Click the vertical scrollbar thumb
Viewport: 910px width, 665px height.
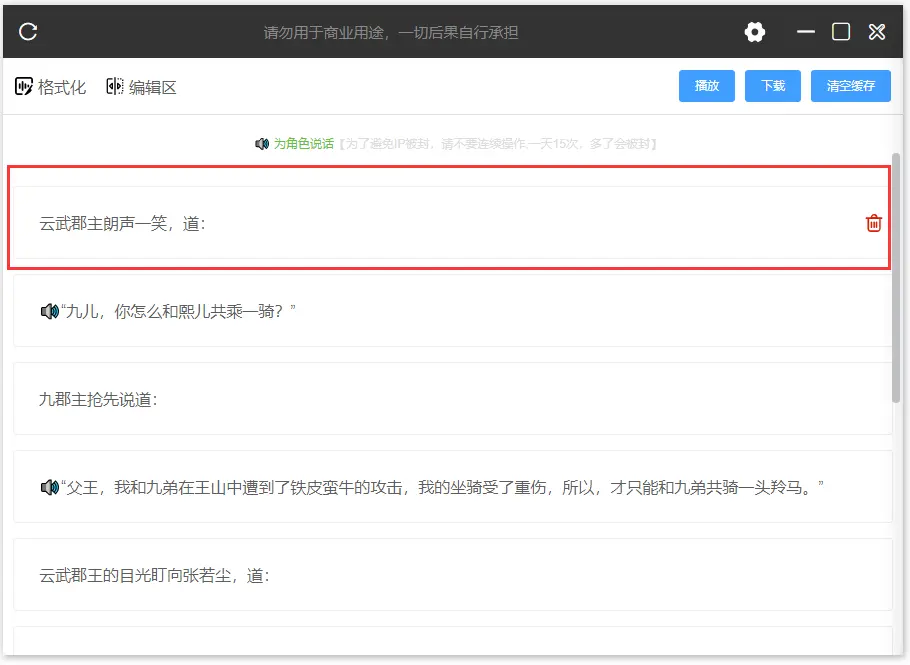pos(896,277)
